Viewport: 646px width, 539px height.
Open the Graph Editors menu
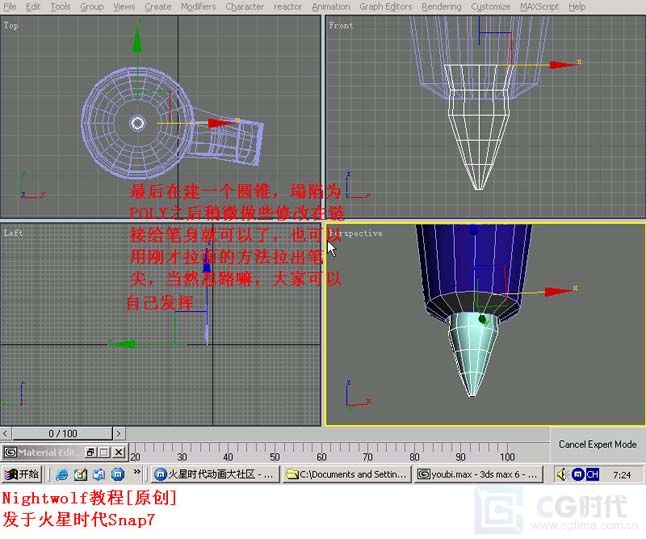[x=386, y=7]
